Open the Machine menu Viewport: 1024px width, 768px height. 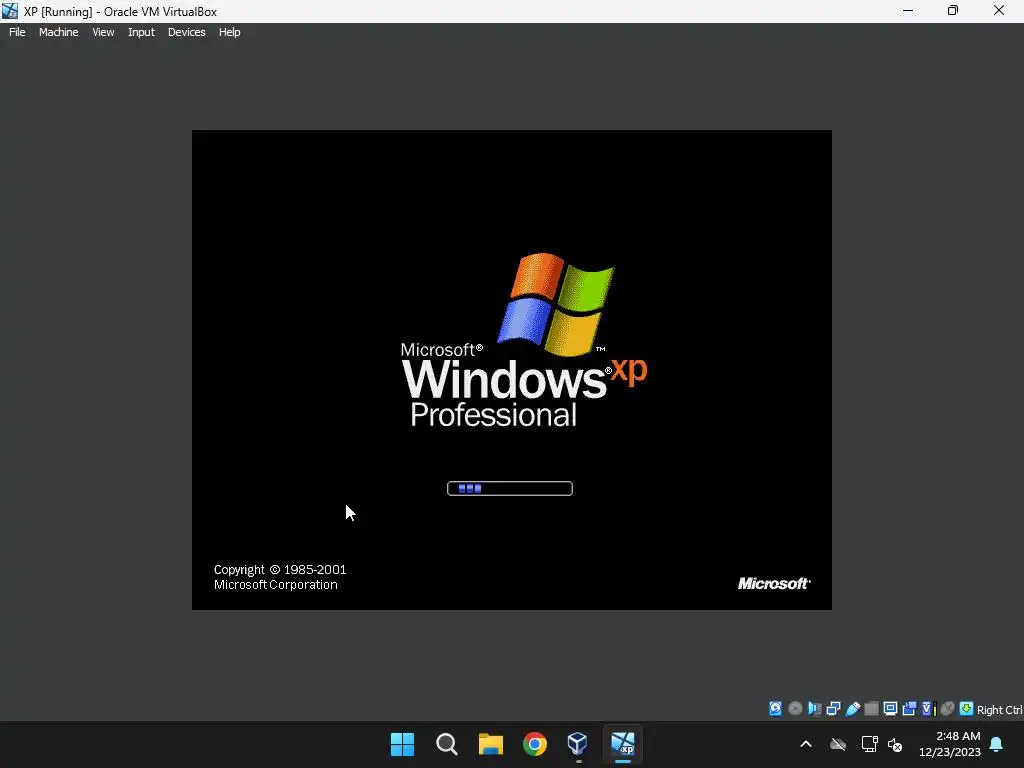pyautogui.click(x=58, y=32)
